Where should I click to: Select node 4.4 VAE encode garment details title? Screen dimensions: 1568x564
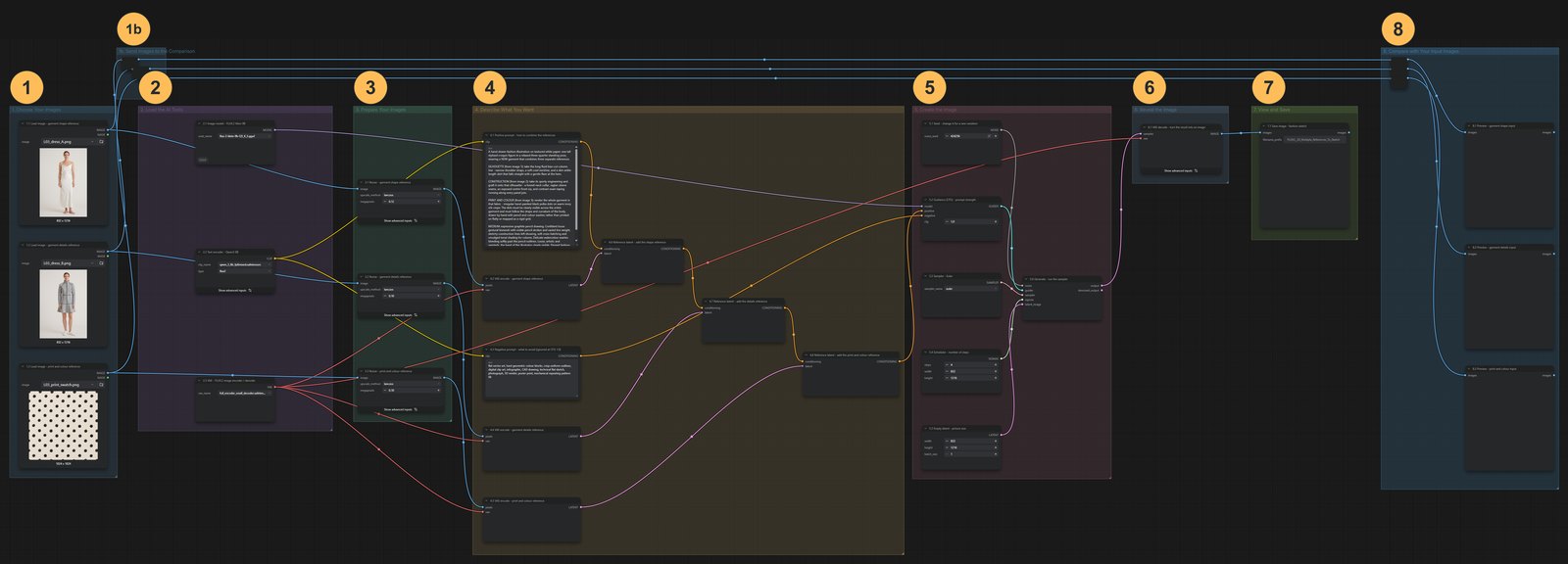(516, 429)
